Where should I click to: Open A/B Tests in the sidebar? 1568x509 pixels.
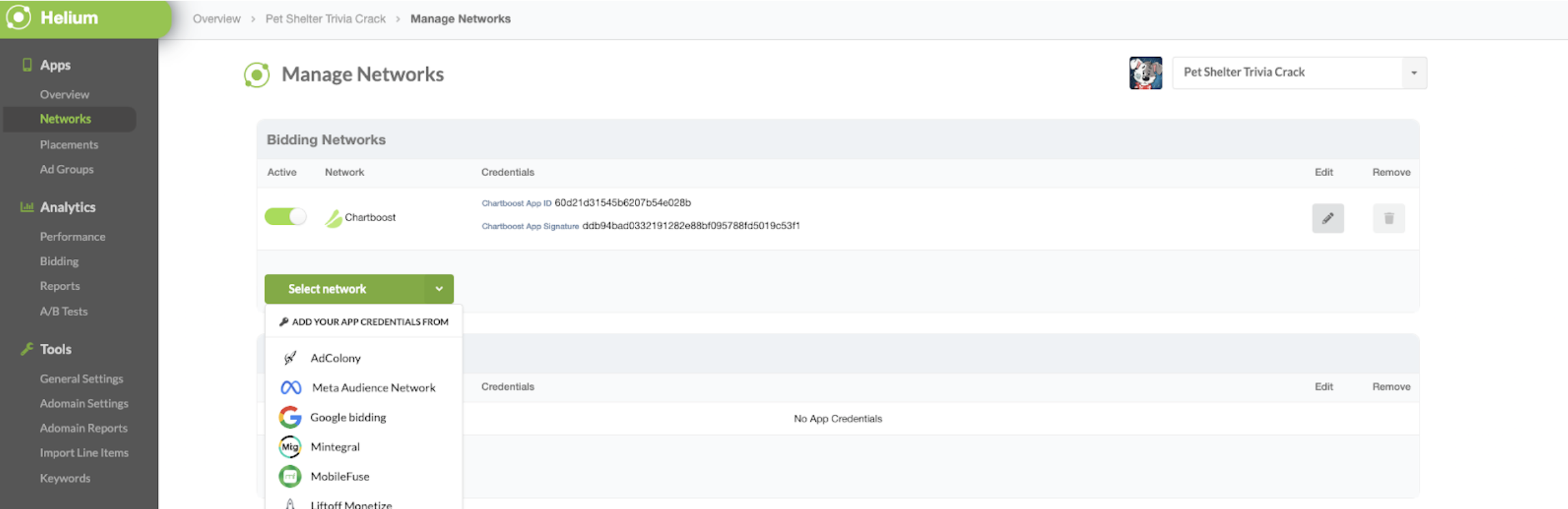point(63,311)
